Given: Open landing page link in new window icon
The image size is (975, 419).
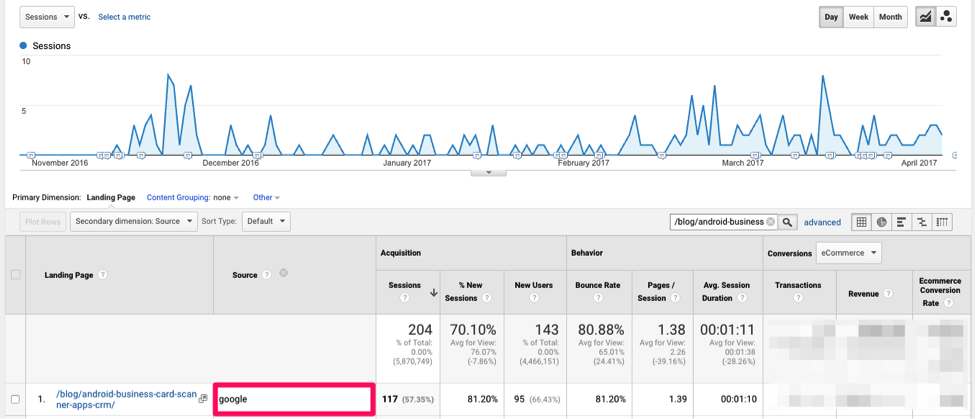Looking at the screenshot, I should coord(203,399).
